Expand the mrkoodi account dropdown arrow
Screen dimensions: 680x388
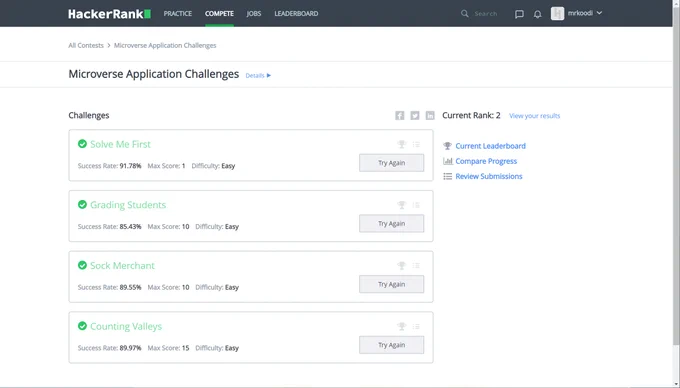599,13
